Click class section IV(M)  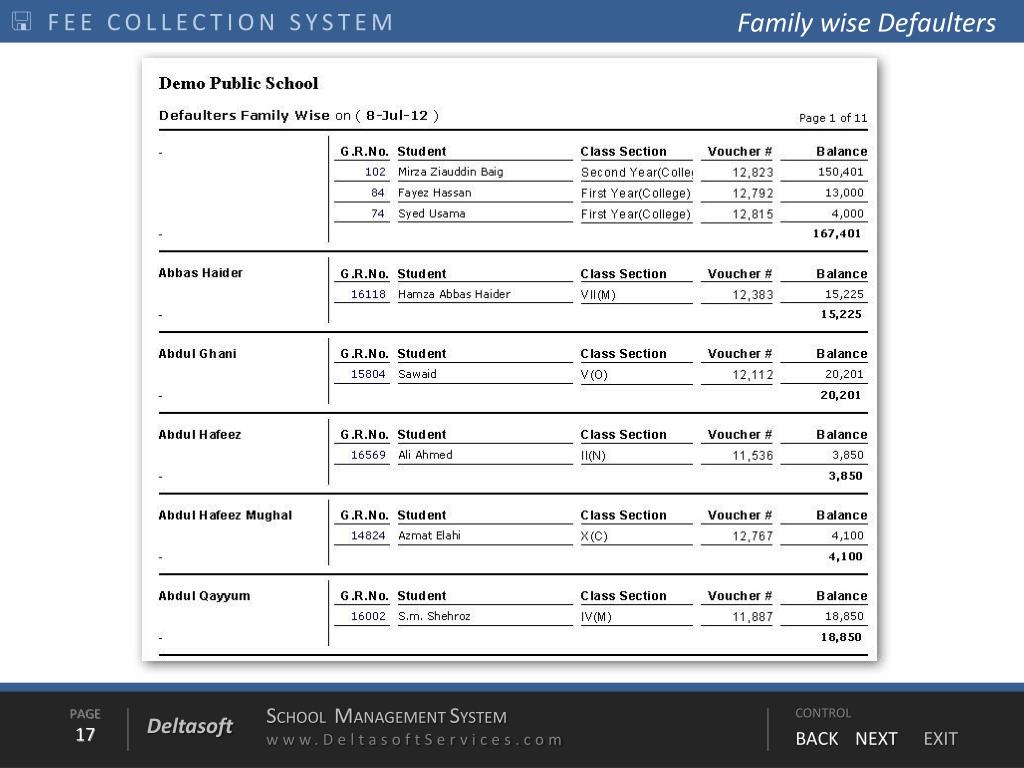point(596,617)
